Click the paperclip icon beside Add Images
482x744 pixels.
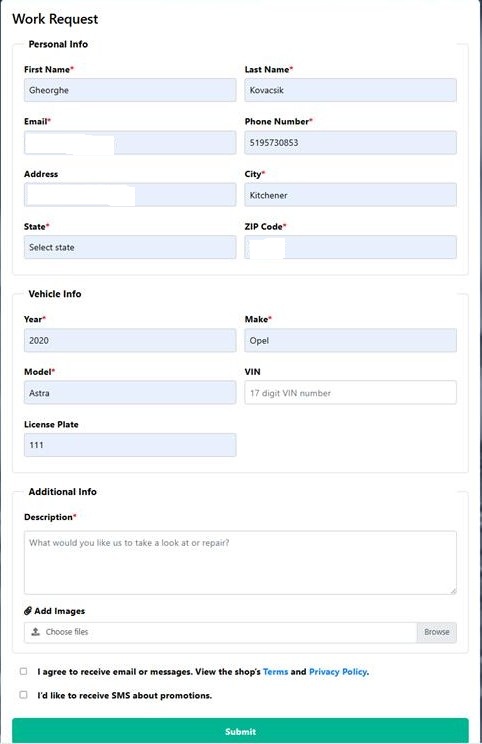(x=28, y=611)
